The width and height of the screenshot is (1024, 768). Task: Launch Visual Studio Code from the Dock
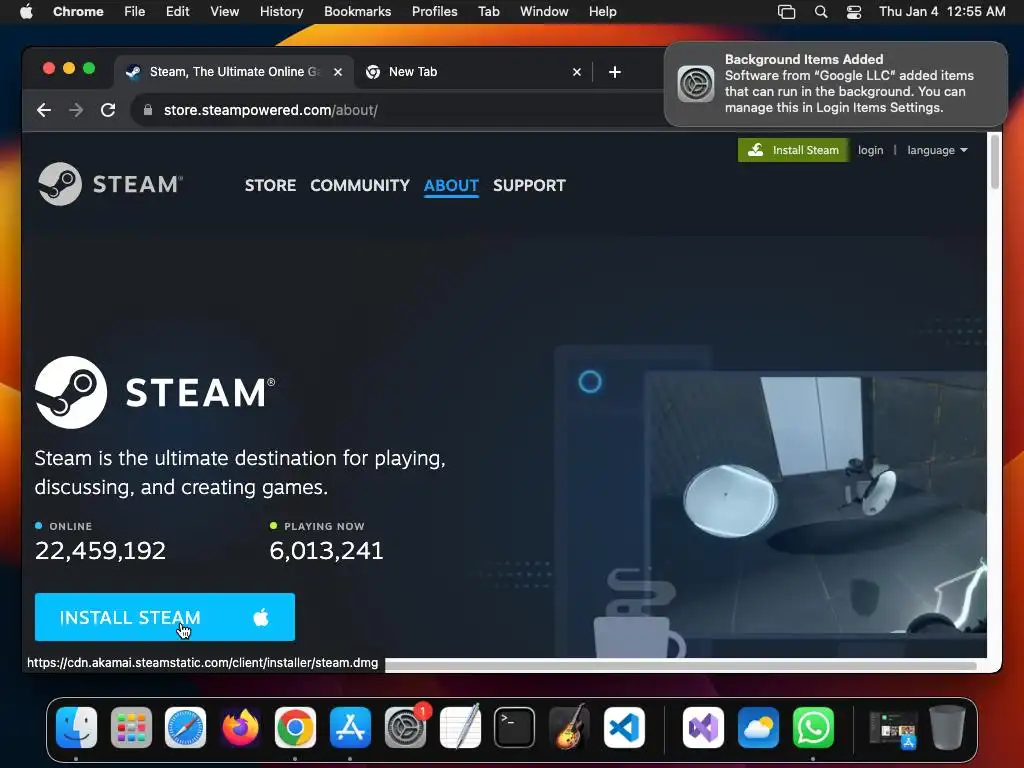[x=624, y=728]
